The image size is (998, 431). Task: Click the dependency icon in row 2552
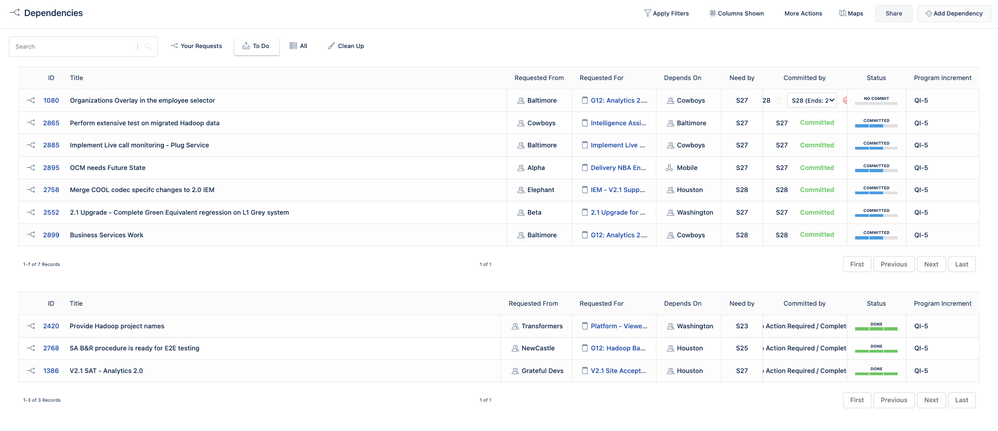(x=30, y=213)
